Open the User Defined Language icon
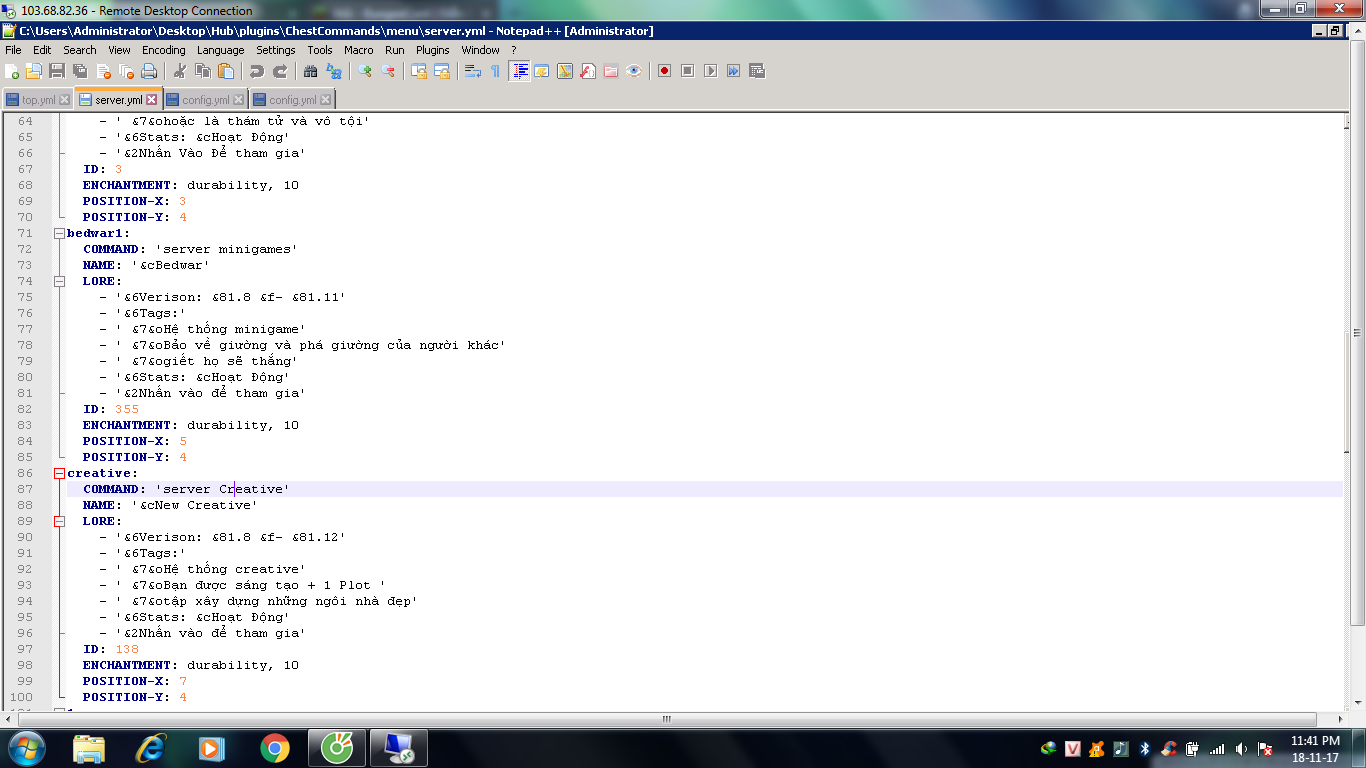Screen dimensions: 1366x768 pos(542,71)
